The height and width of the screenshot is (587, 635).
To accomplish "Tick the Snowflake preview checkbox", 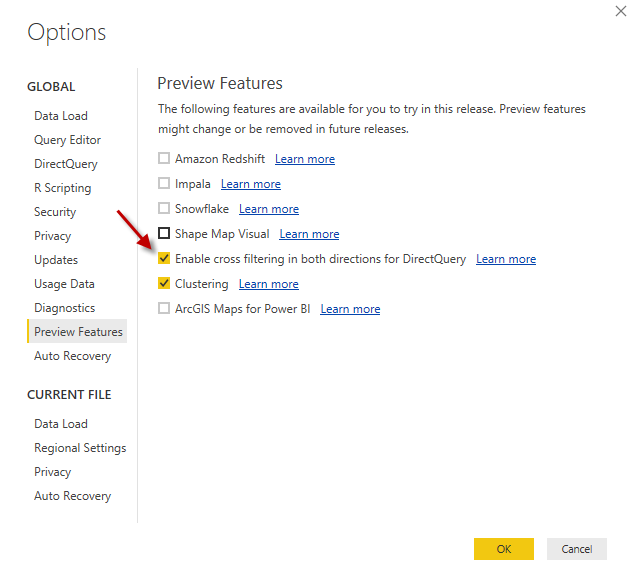I will 164,209.
